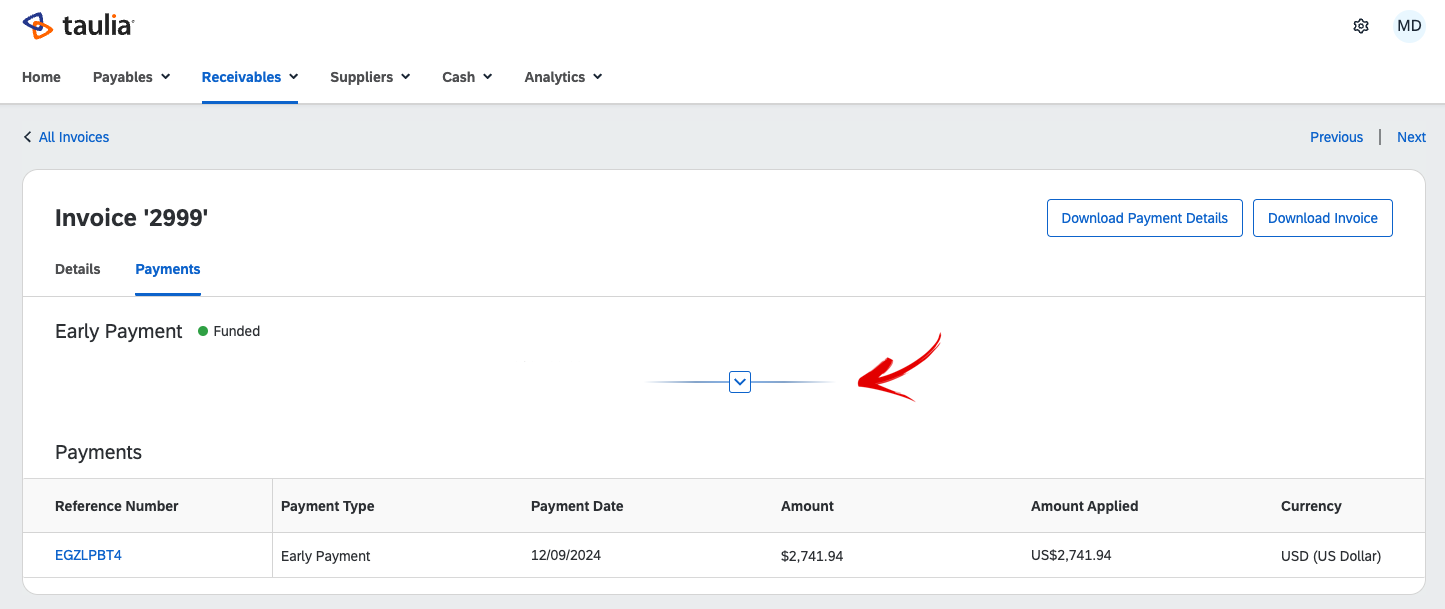1445x609 pixels.
Task: Click the Download Payment Details button
Action: [x=1144, y=218]
